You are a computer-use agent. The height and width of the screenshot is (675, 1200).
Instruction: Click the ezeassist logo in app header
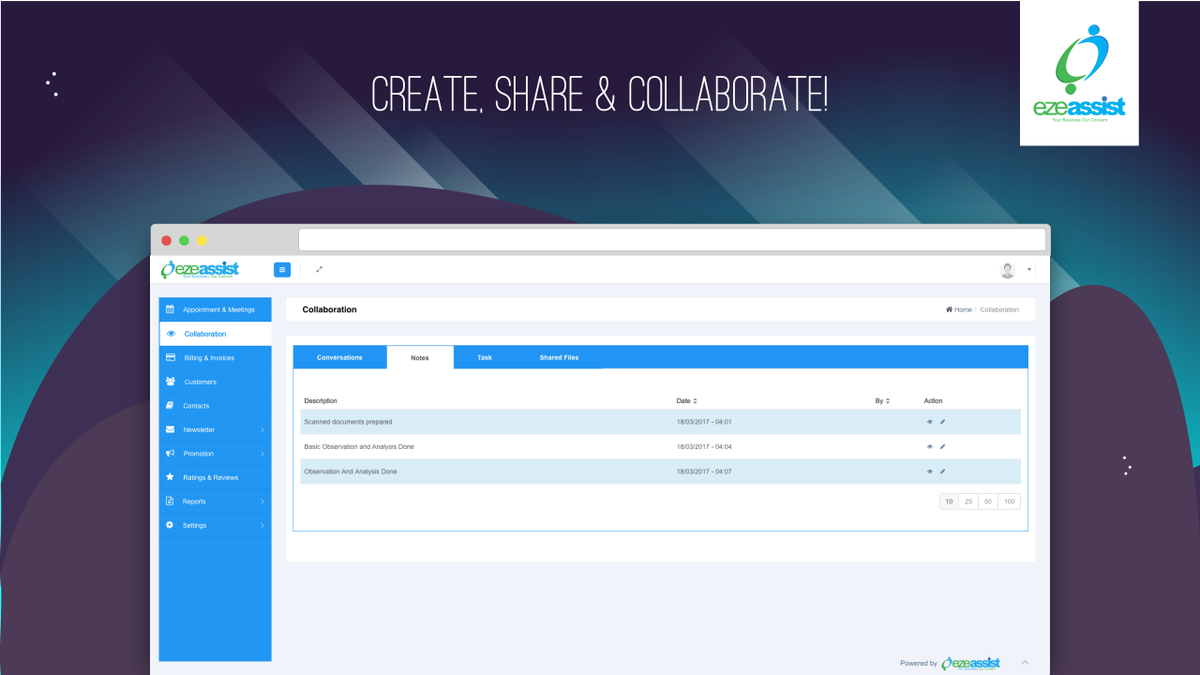click(200, 270)
